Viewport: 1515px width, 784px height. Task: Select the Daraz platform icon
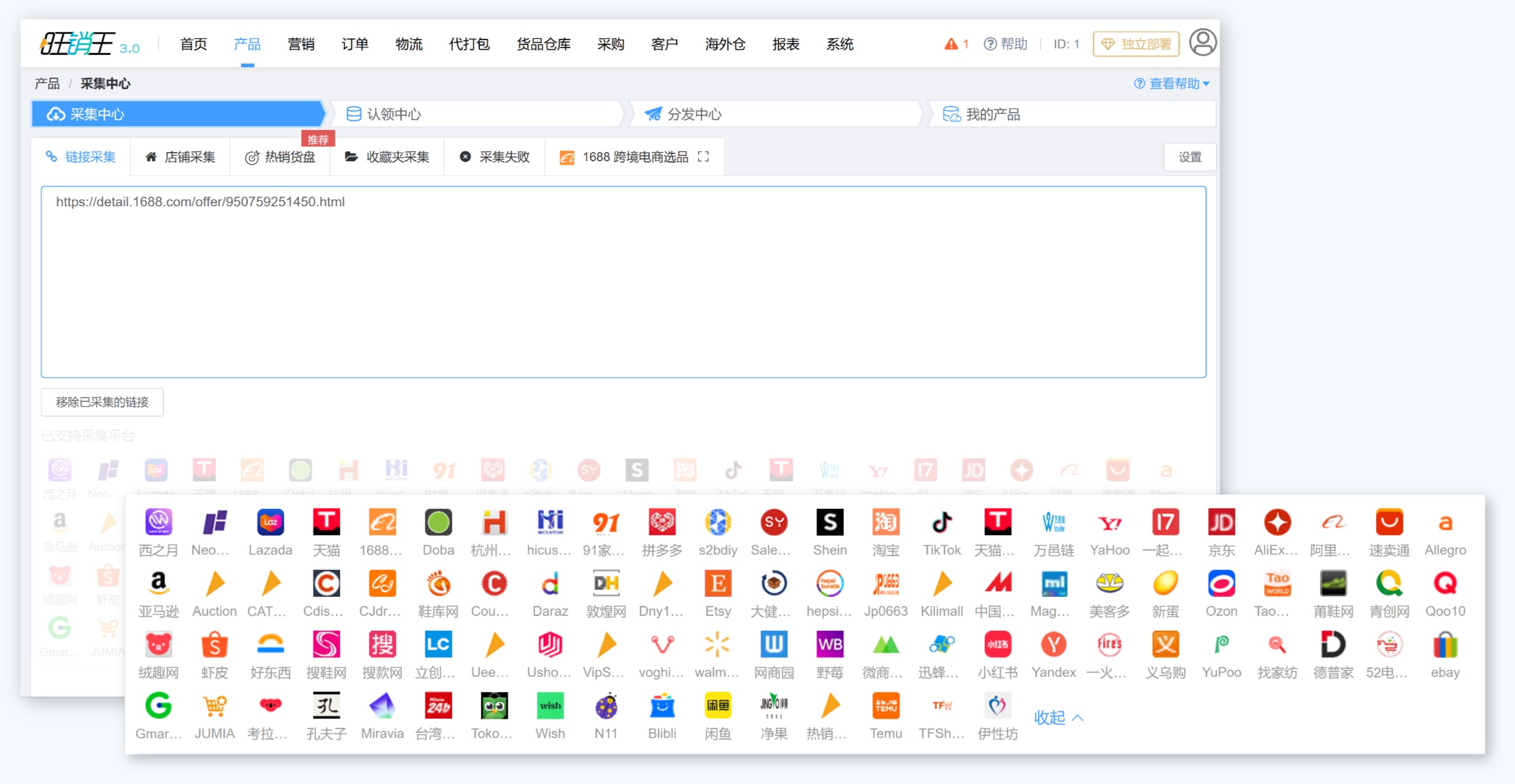[x=550, y=583]
